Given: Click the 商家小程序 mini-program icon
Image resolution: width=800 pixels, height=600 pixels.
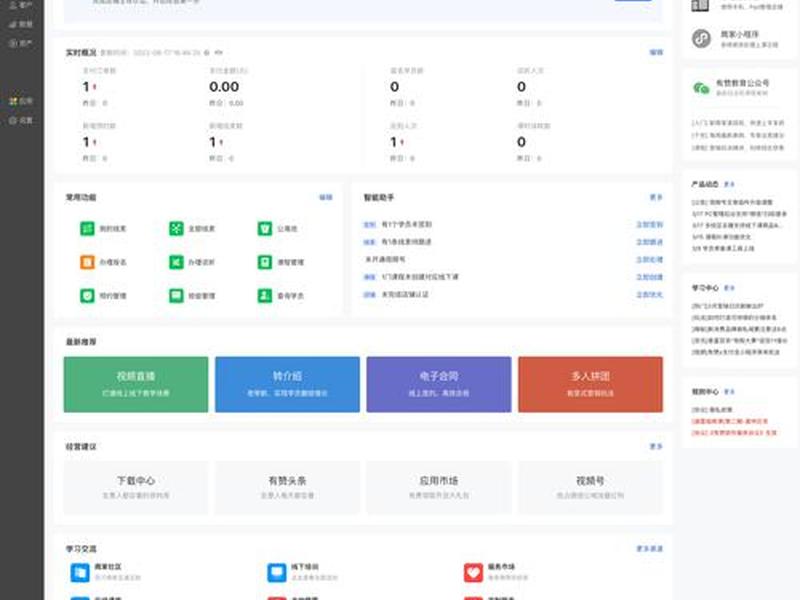Looking at the screenshot, I should pyautogui.click(x=702, y=38).
